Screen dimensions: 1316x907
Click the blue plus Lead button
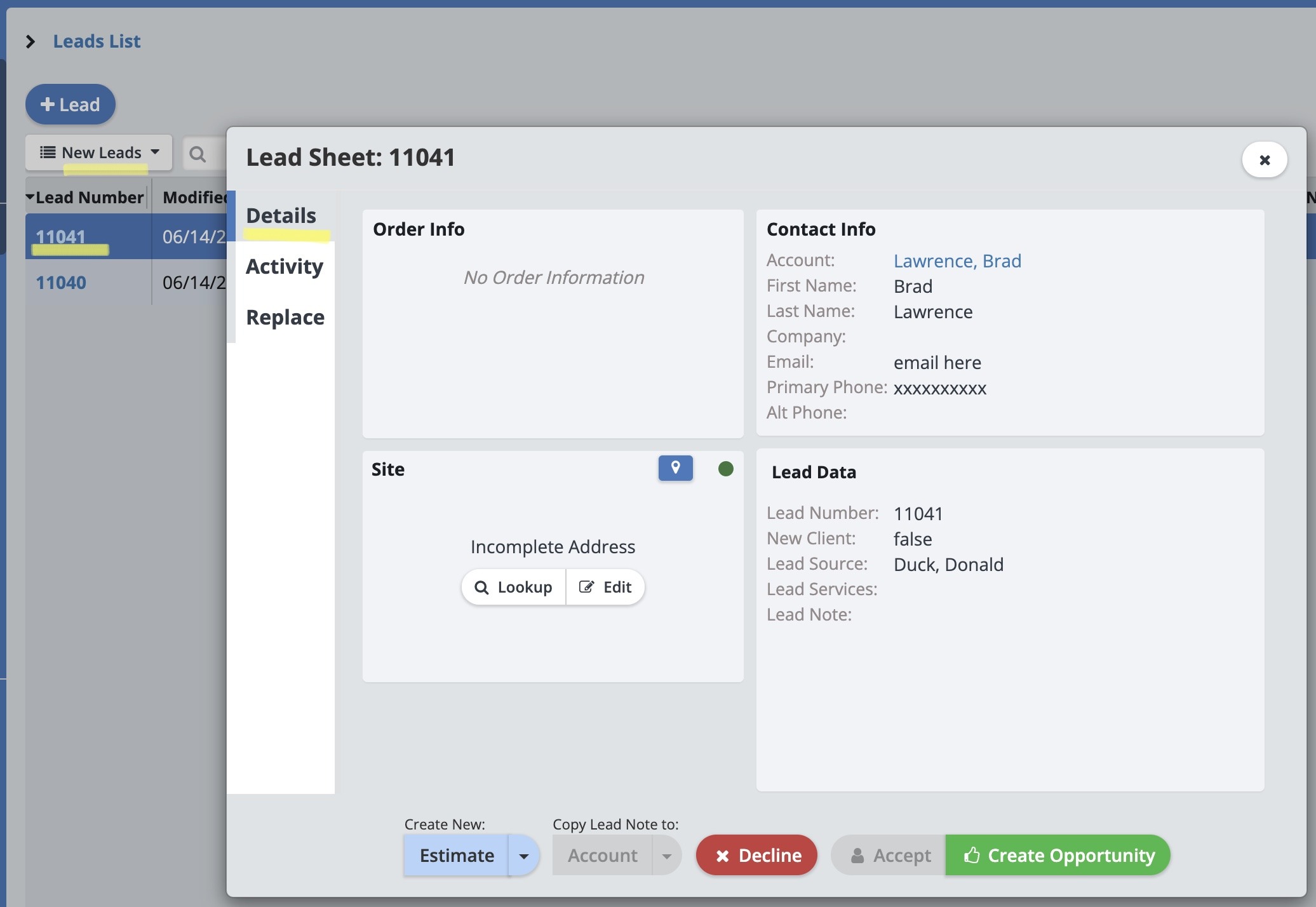(70, 104)
